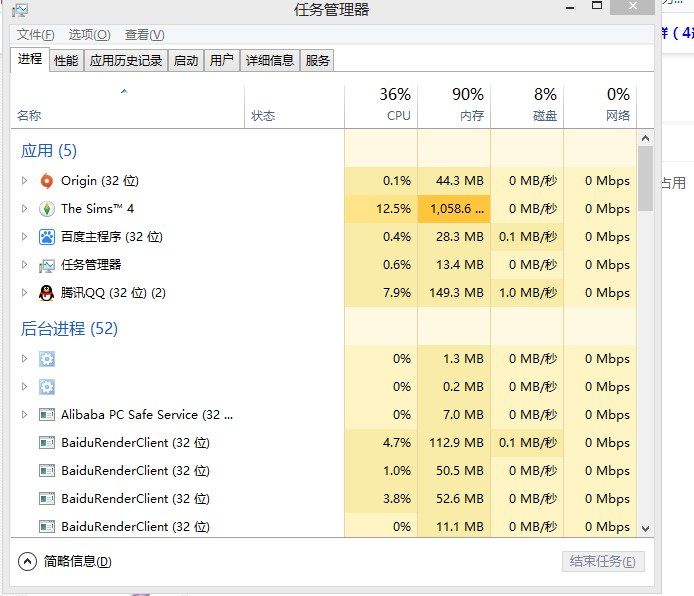Click the 44.3 MB memory cell

pyautogui.click(x=454, y=181)
